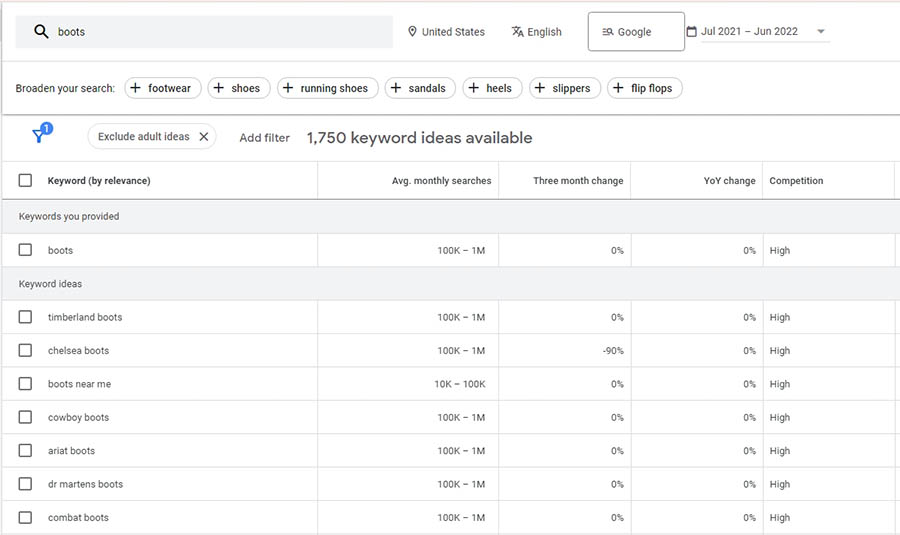Toggle the select-all checkbox in header
900x535 pixels.
click(25, 181)
